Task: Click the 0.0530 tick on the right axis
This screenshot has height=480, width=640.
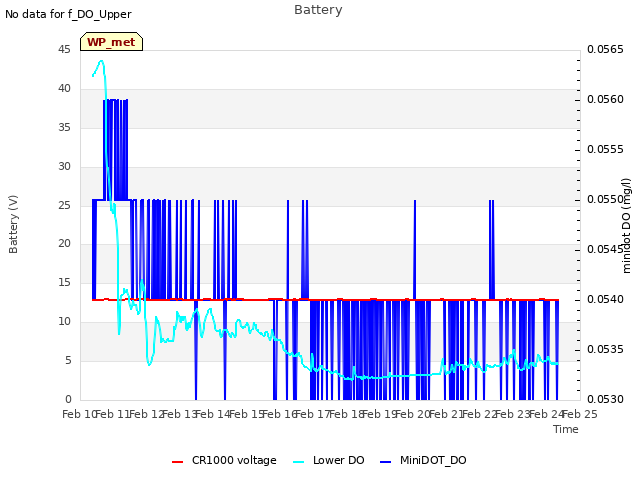Action: [x=605, y=399]
